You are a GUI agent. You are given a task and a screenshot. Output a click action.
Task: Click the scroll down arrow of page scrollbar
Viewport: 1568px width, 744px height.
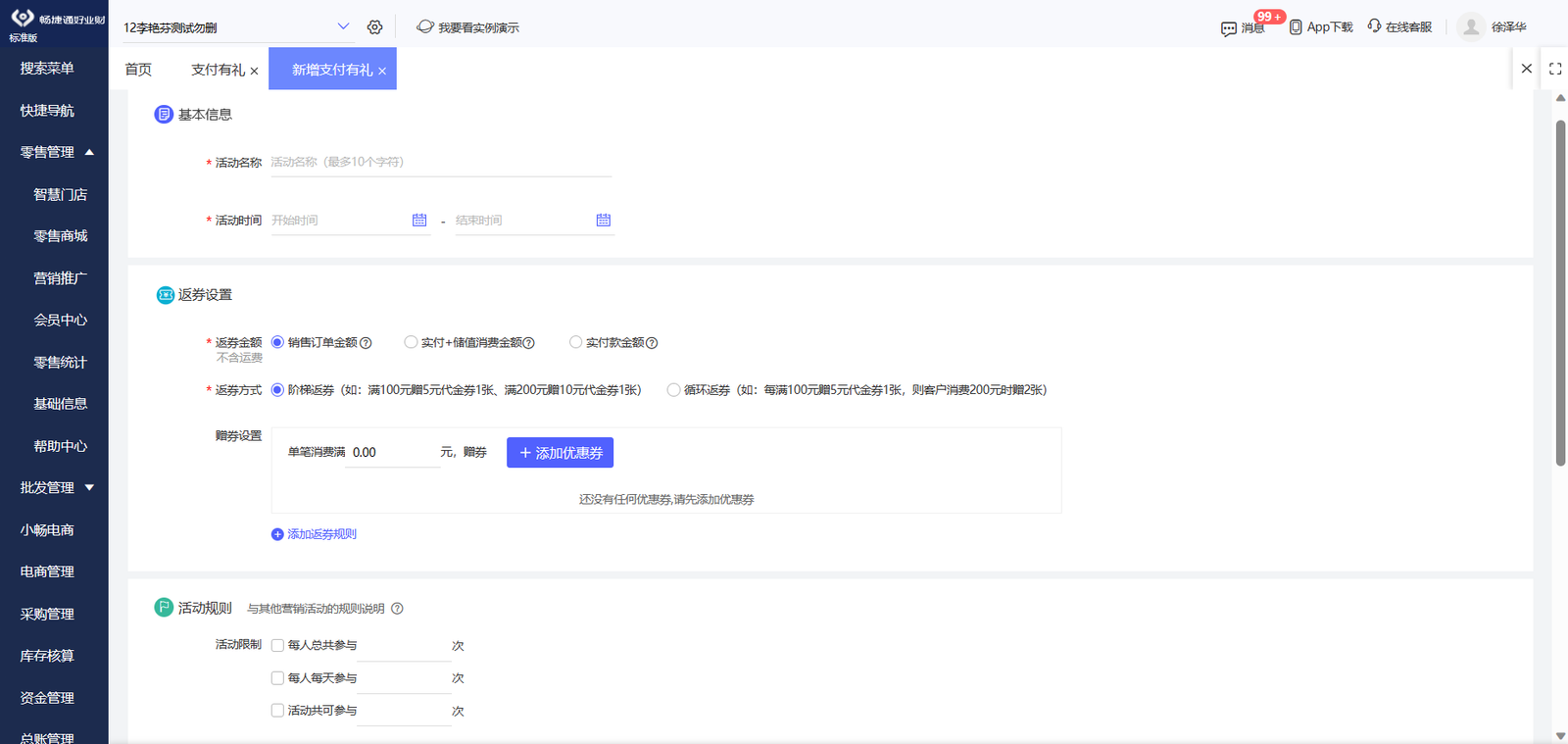(x=1560, y=735)
